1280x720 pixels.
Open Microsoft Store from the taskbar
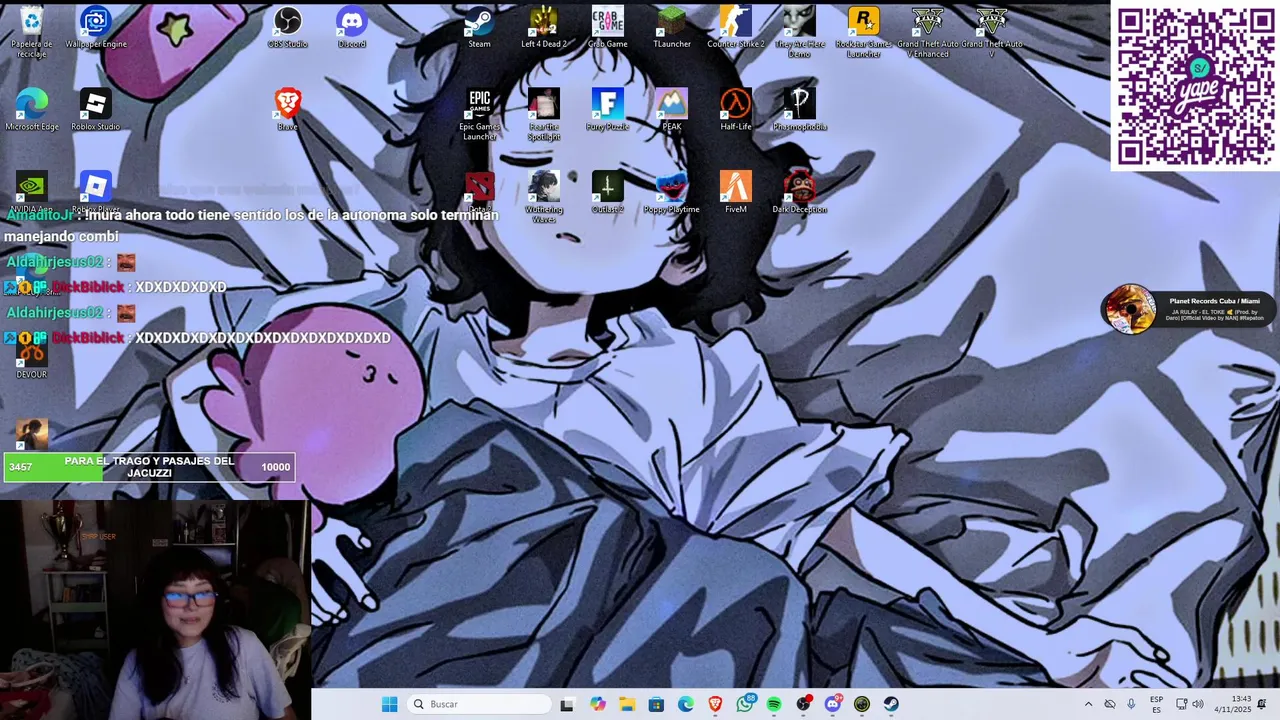[x=656, y=704]
